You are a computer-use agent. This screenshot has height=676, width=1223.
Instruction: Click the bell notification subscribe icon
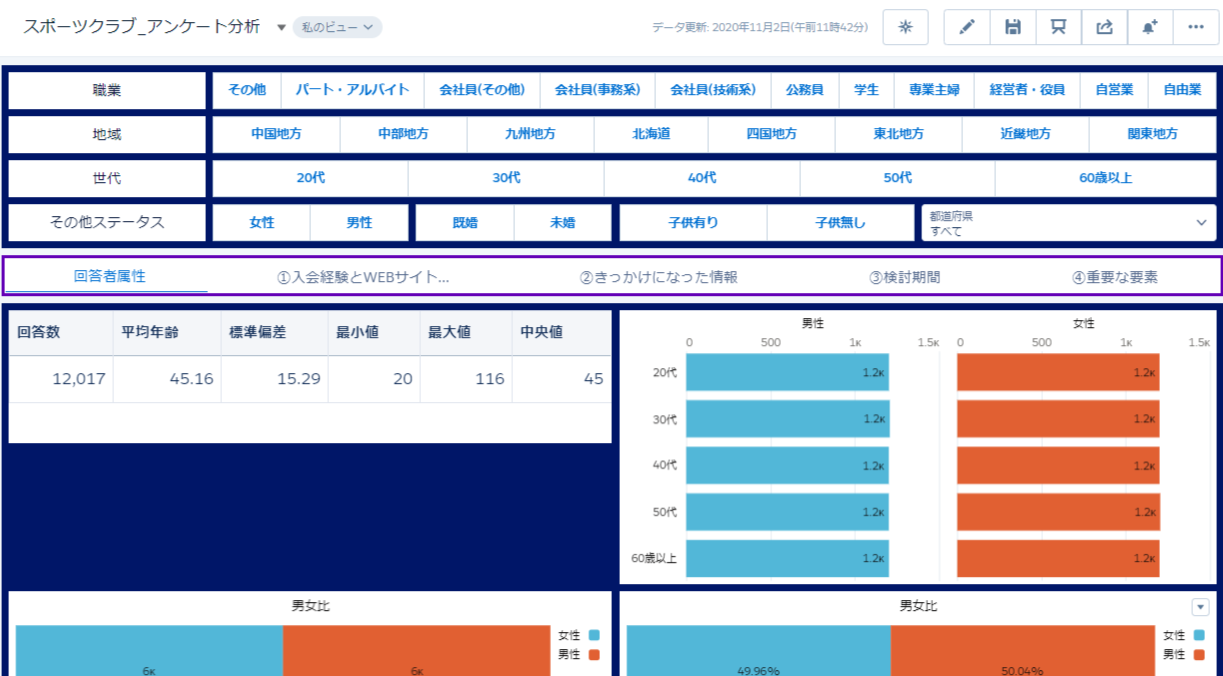1150,27
